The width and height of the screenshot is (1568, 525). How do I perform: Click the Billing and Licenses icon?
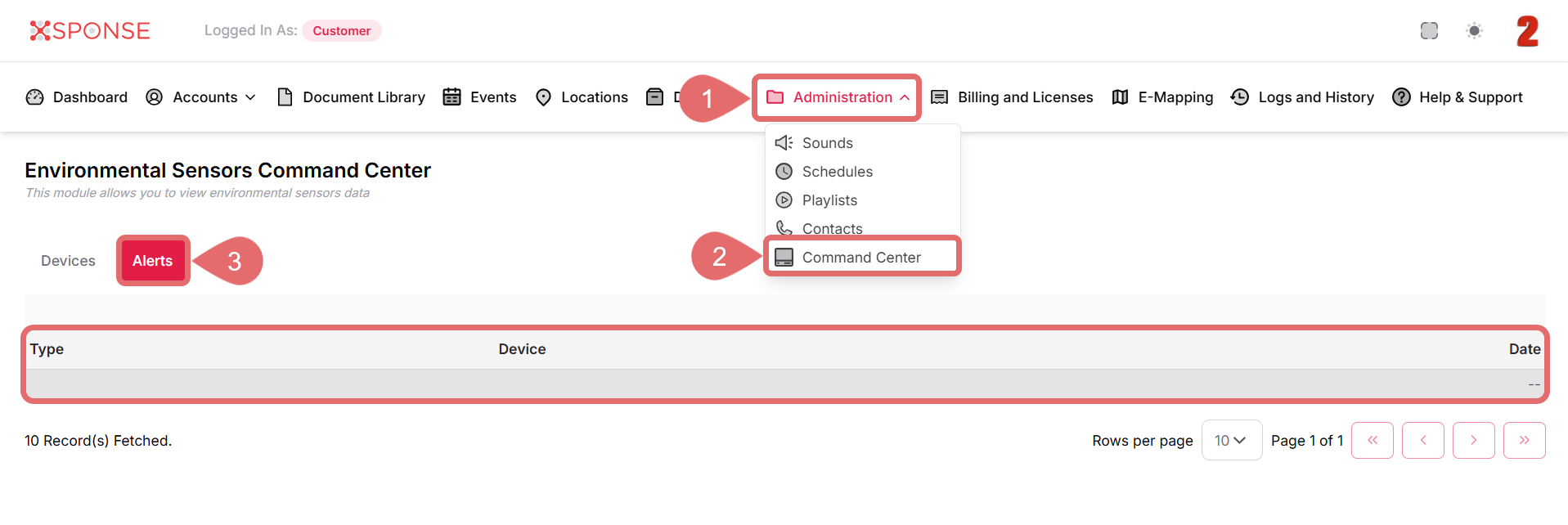pyautogui.click(x=940, y=97)
